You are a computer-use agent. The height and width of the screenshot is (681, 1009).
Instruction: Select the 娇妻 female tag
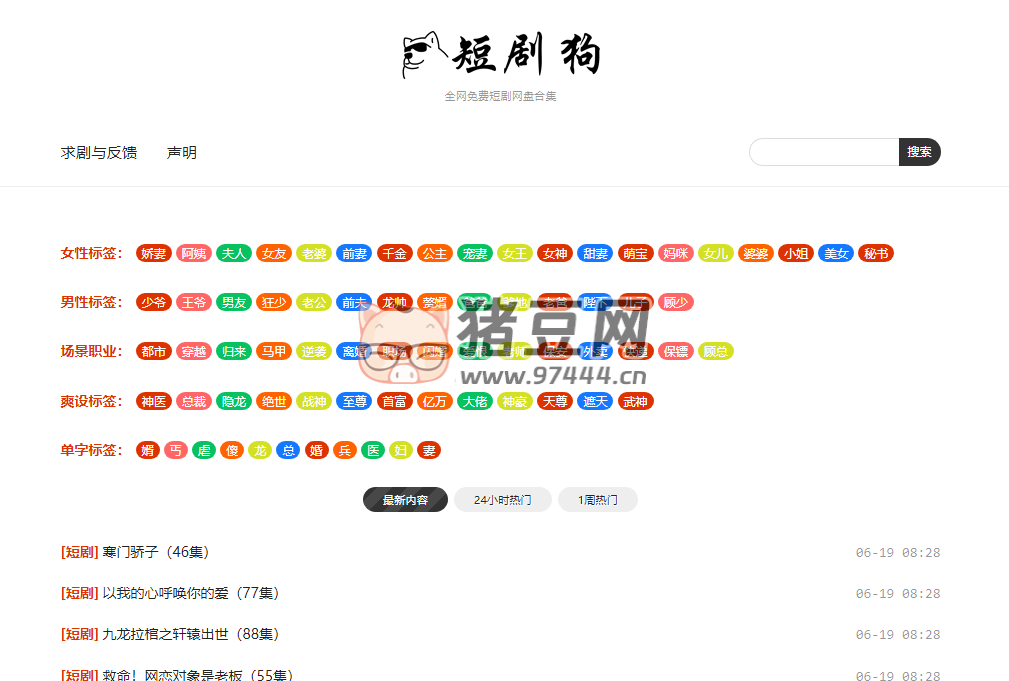(153, 253)
